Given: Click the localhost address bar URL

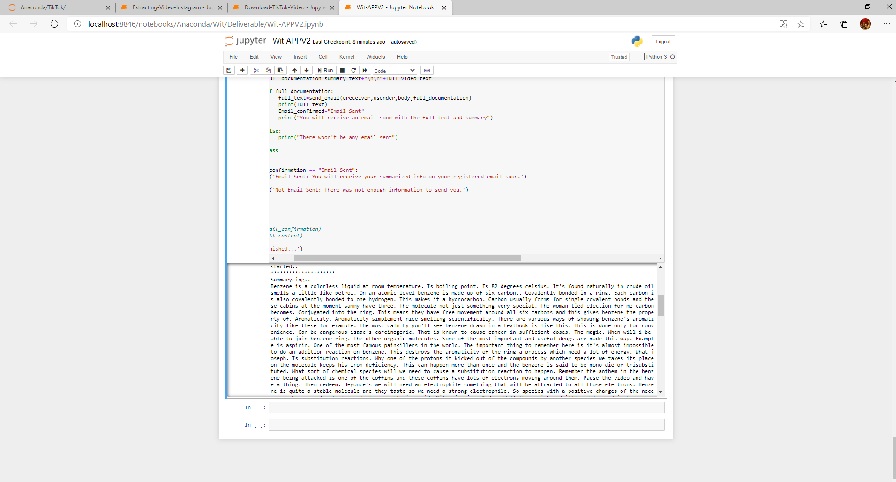Looking at the screenshot, I should pos(206,24).
